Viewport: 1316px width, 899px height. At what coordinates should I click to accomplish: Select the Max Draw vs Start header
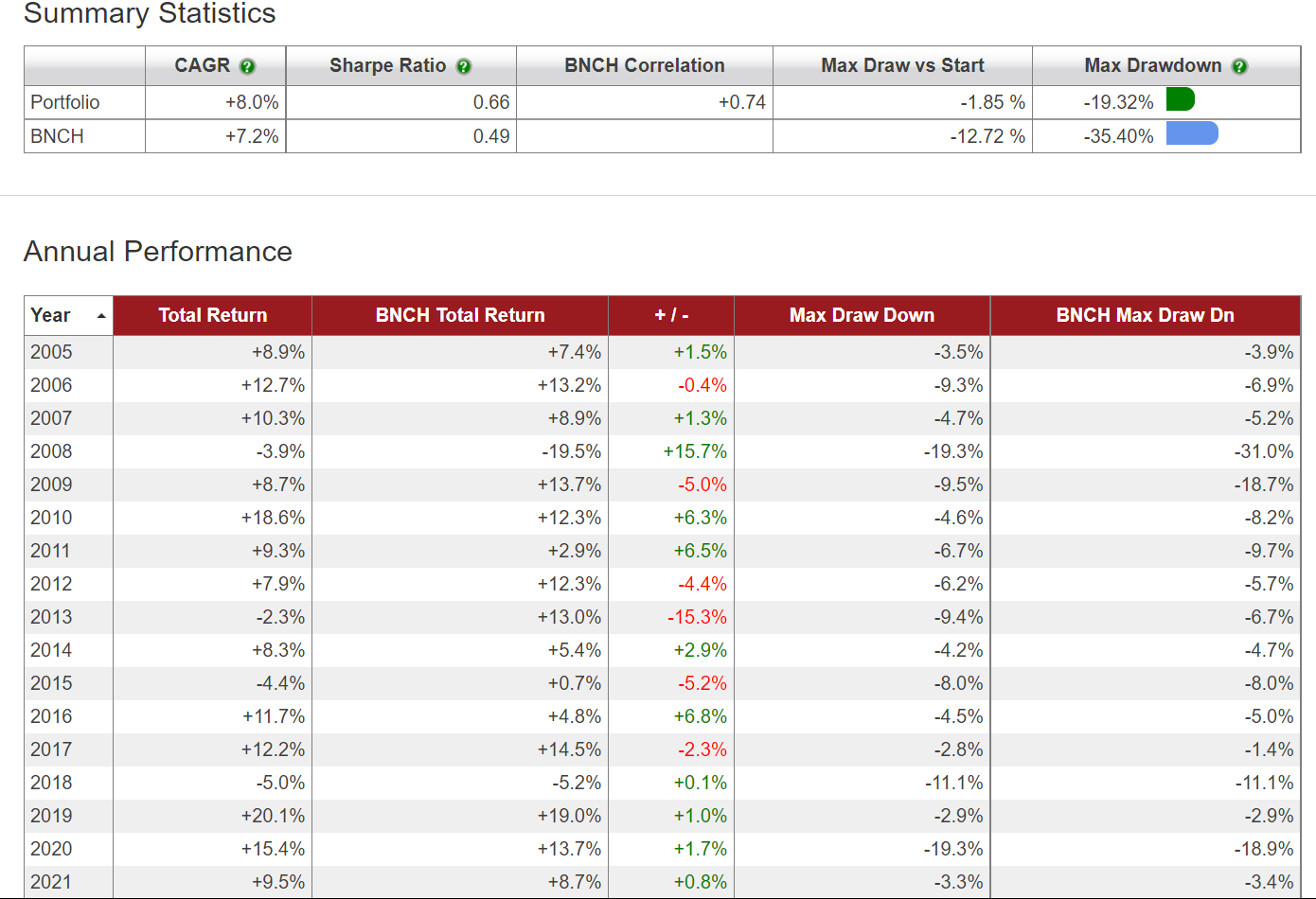902,65
